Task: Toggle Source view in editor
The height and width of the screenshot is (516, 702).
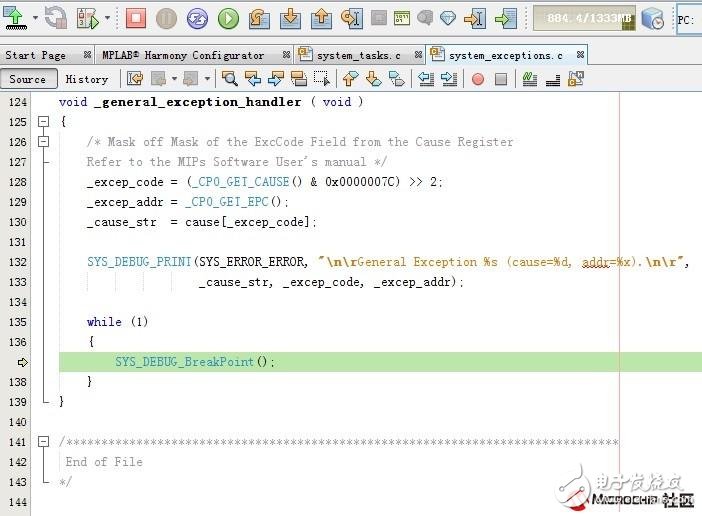Action: pos(28,79)
